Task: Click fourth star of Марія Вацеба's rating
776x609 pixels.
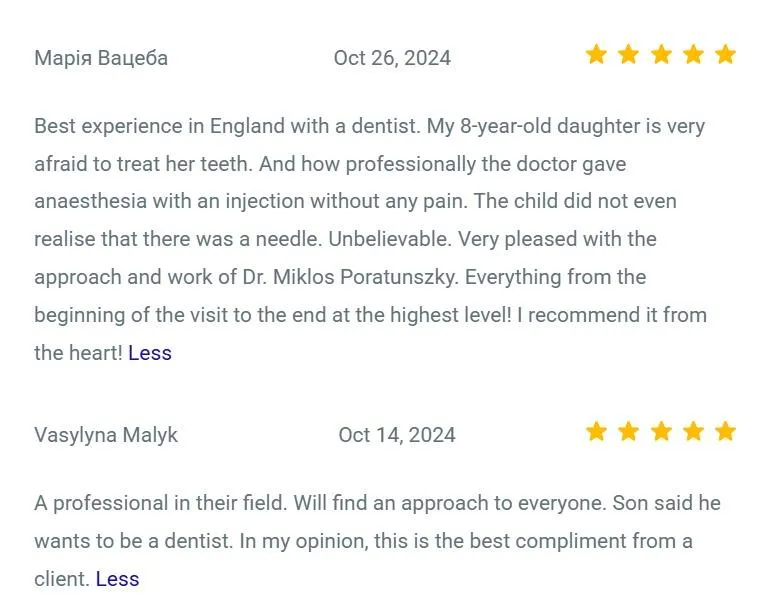Action: tap(693, 54)
